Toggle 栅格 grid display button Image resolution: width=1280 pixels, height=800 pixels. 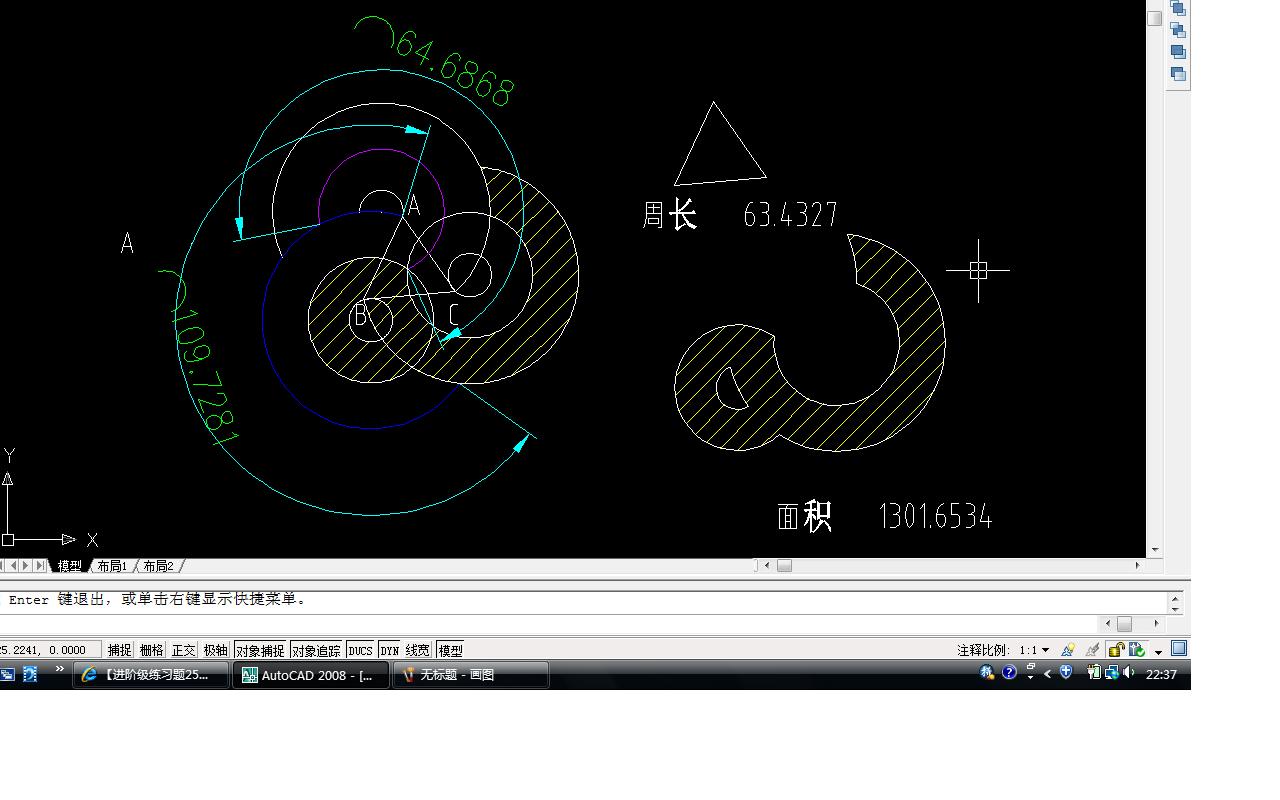point(152,650)
